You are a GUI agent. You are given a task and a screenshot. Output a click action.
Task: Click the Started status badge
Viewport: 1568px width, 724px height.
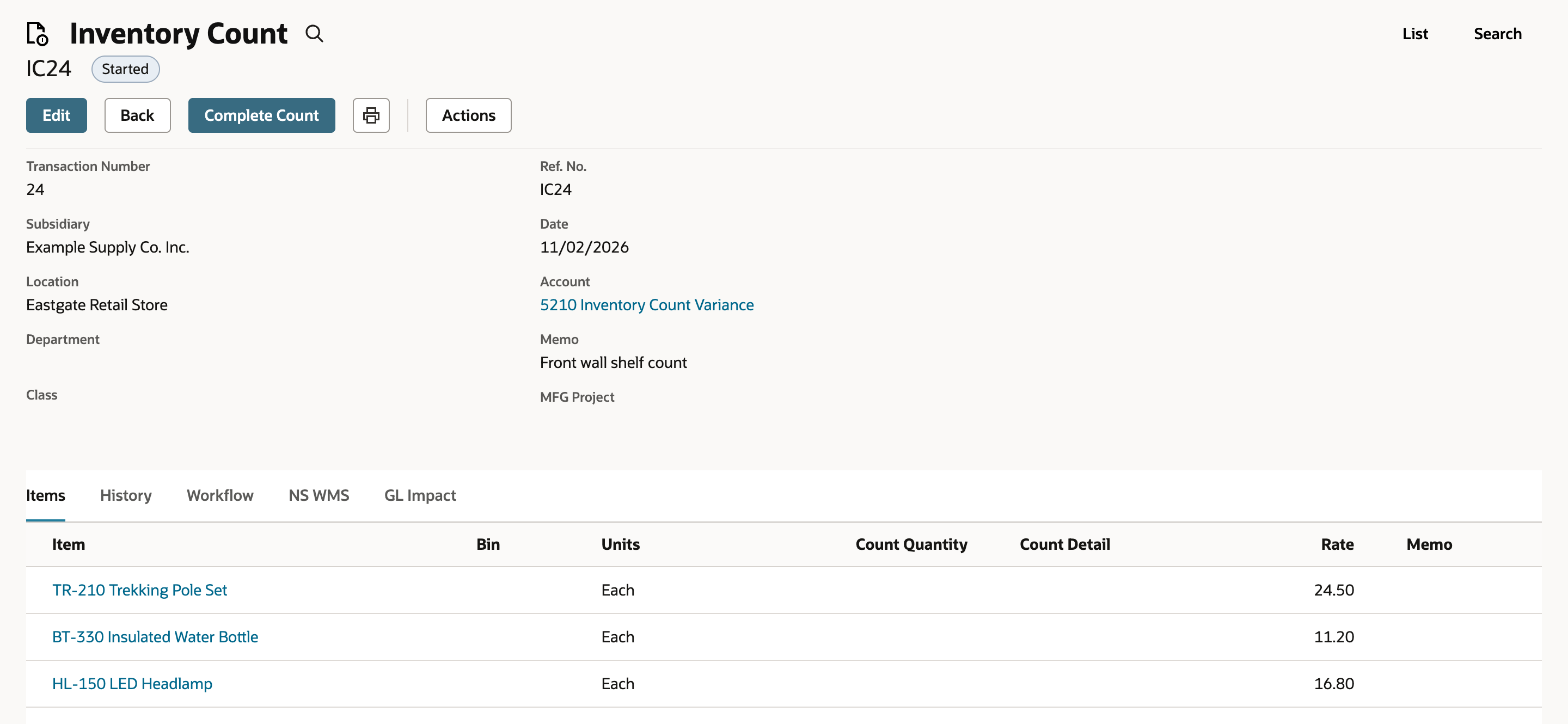coord(125,69)
